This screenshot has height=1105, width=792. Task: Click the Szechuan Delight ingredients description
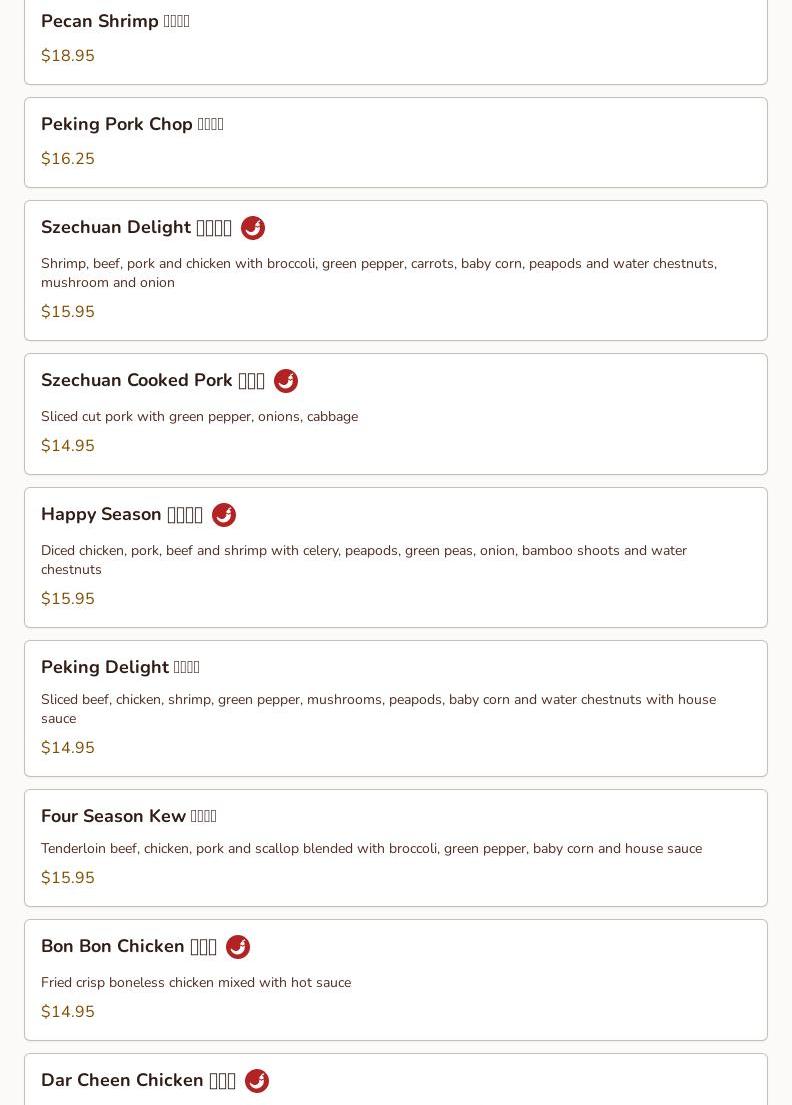pos(378,273)
